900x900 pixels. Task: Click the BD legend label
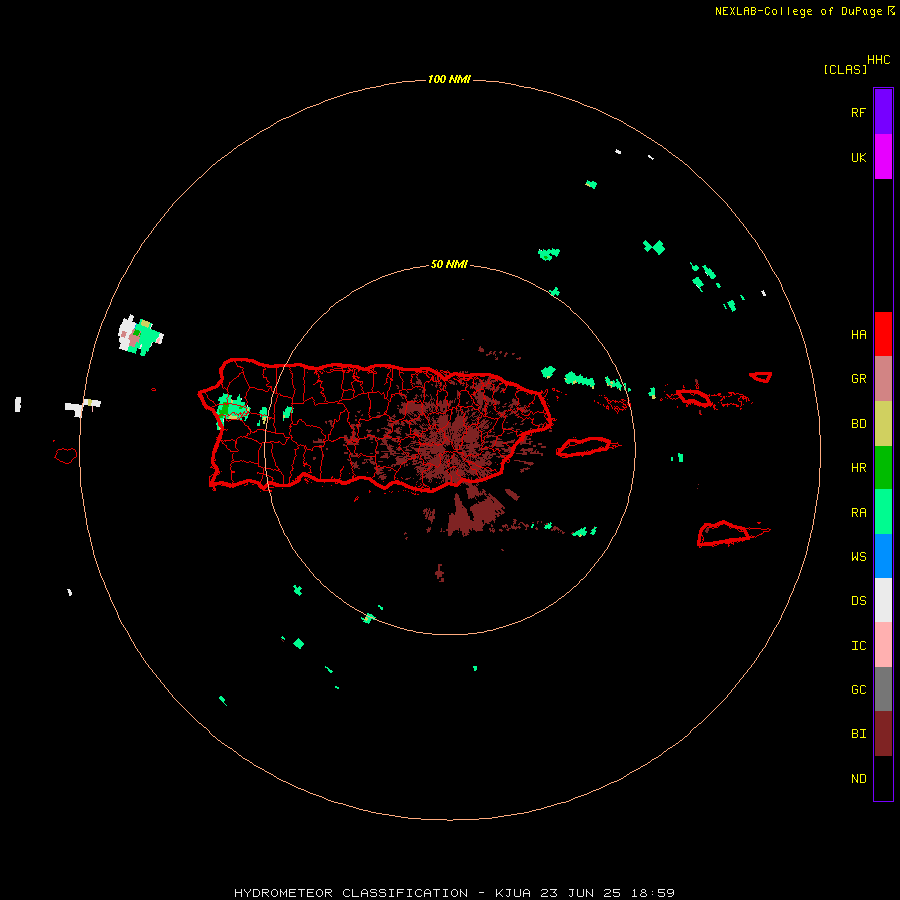(858, 424)
